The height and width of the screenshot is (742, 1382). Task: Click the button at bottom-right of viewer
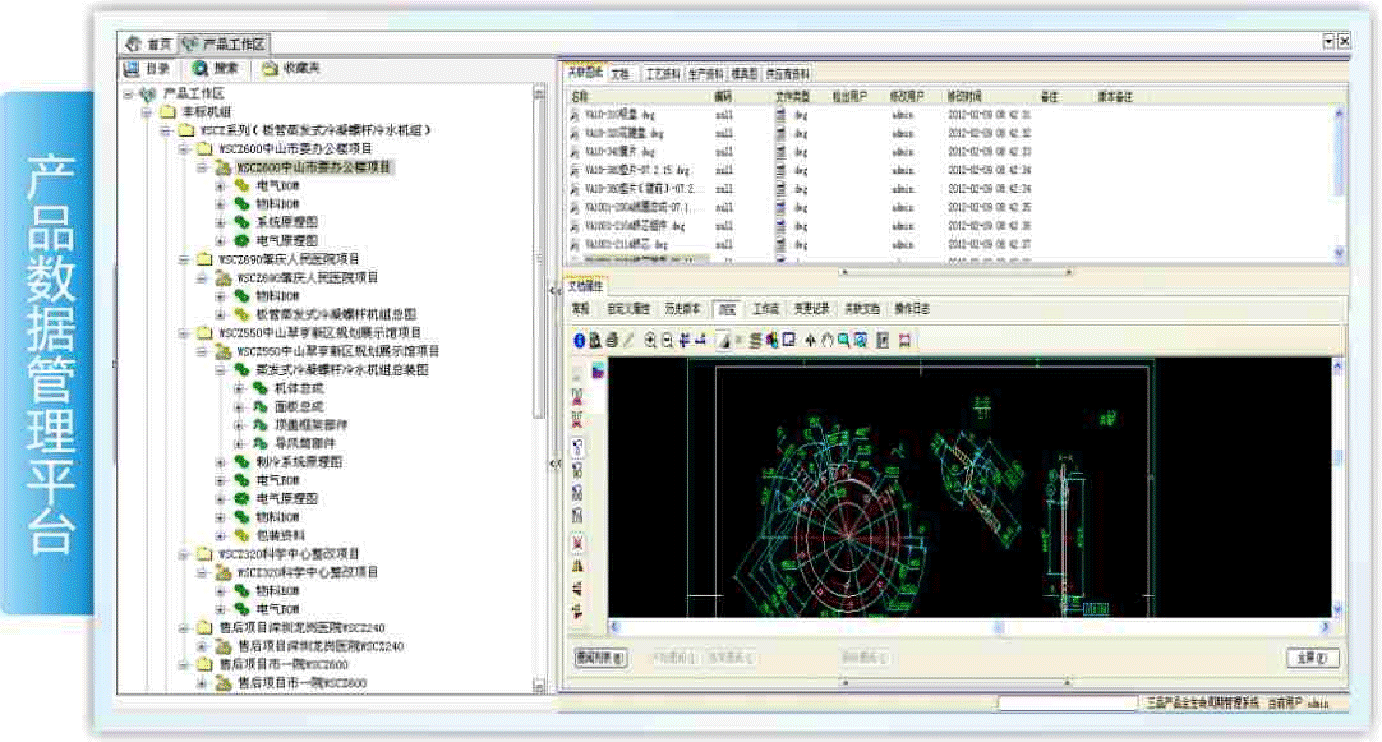click(1311, 658)
